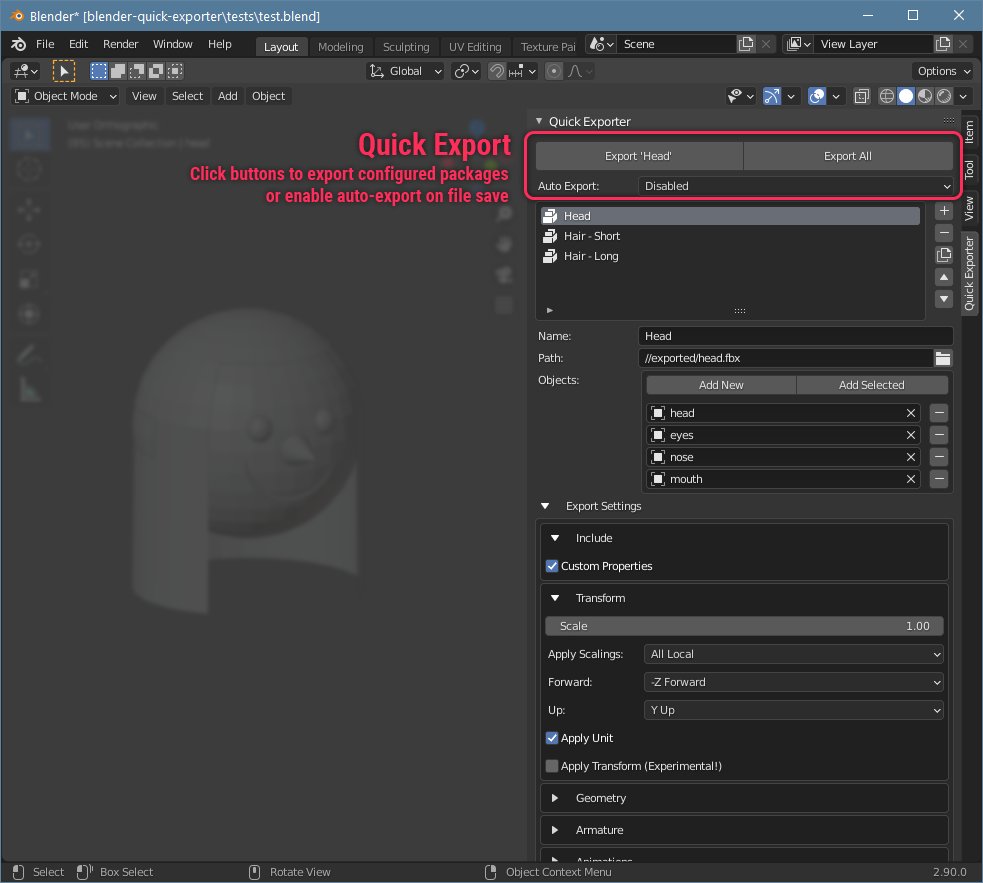Open the viewport Add menu
The height and width of the screenshot is (883, 983).
coord(228,97)
